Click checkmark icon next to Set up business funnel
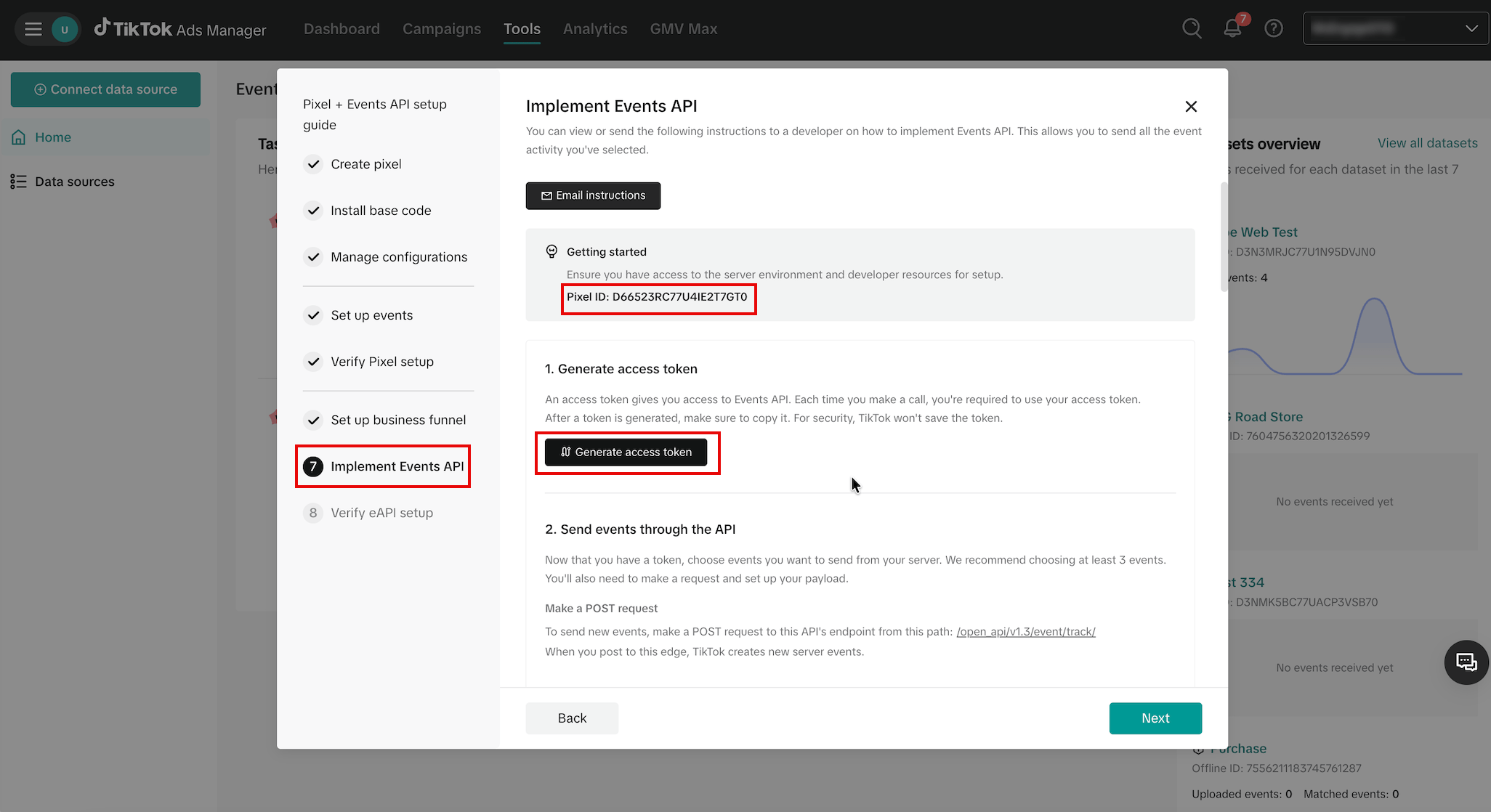Screen dimensions: 1491x812 tap(313, 420)
